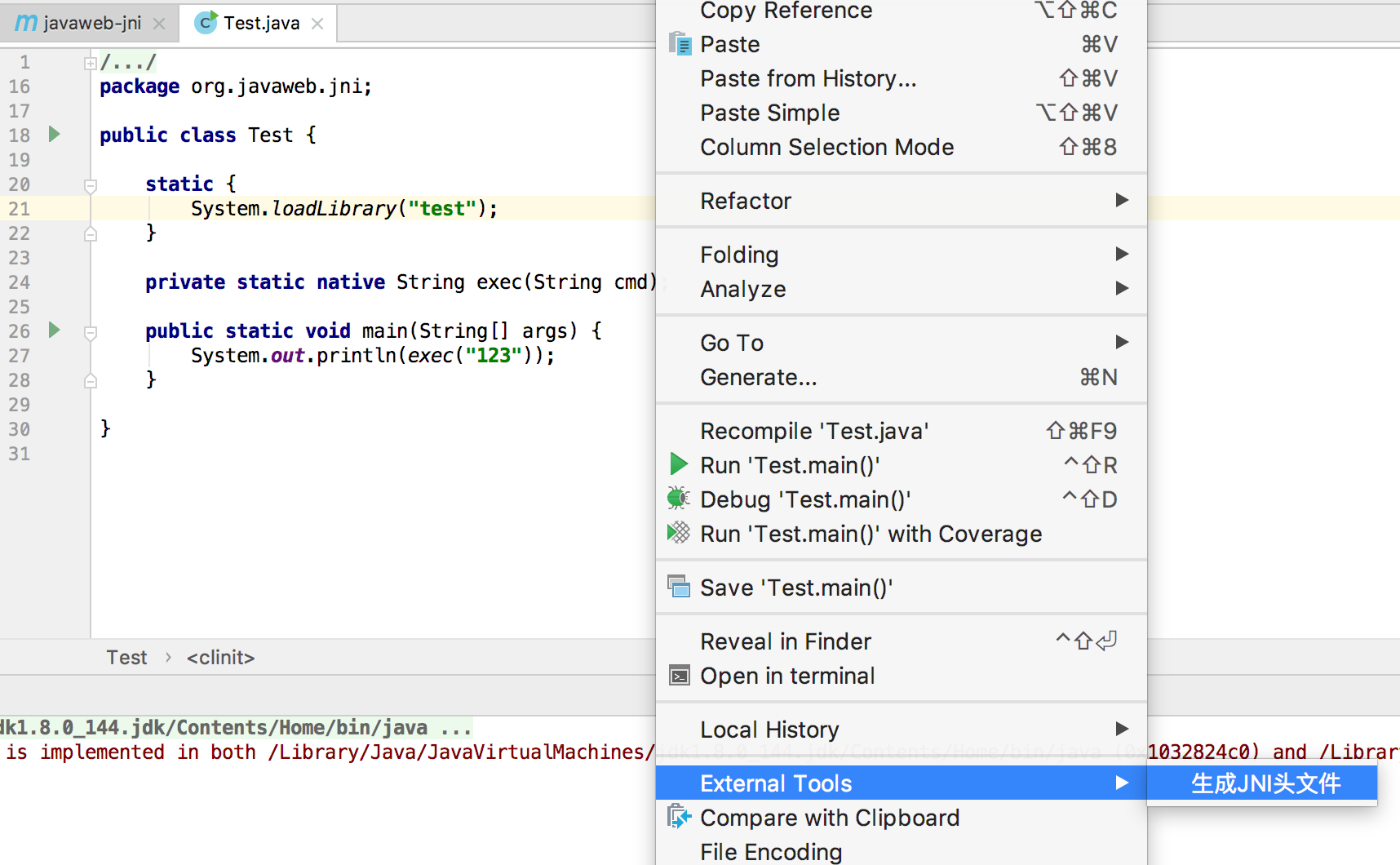1400x865 pixels.
Task: Click the red console warning line
Action: coord(327,752)
